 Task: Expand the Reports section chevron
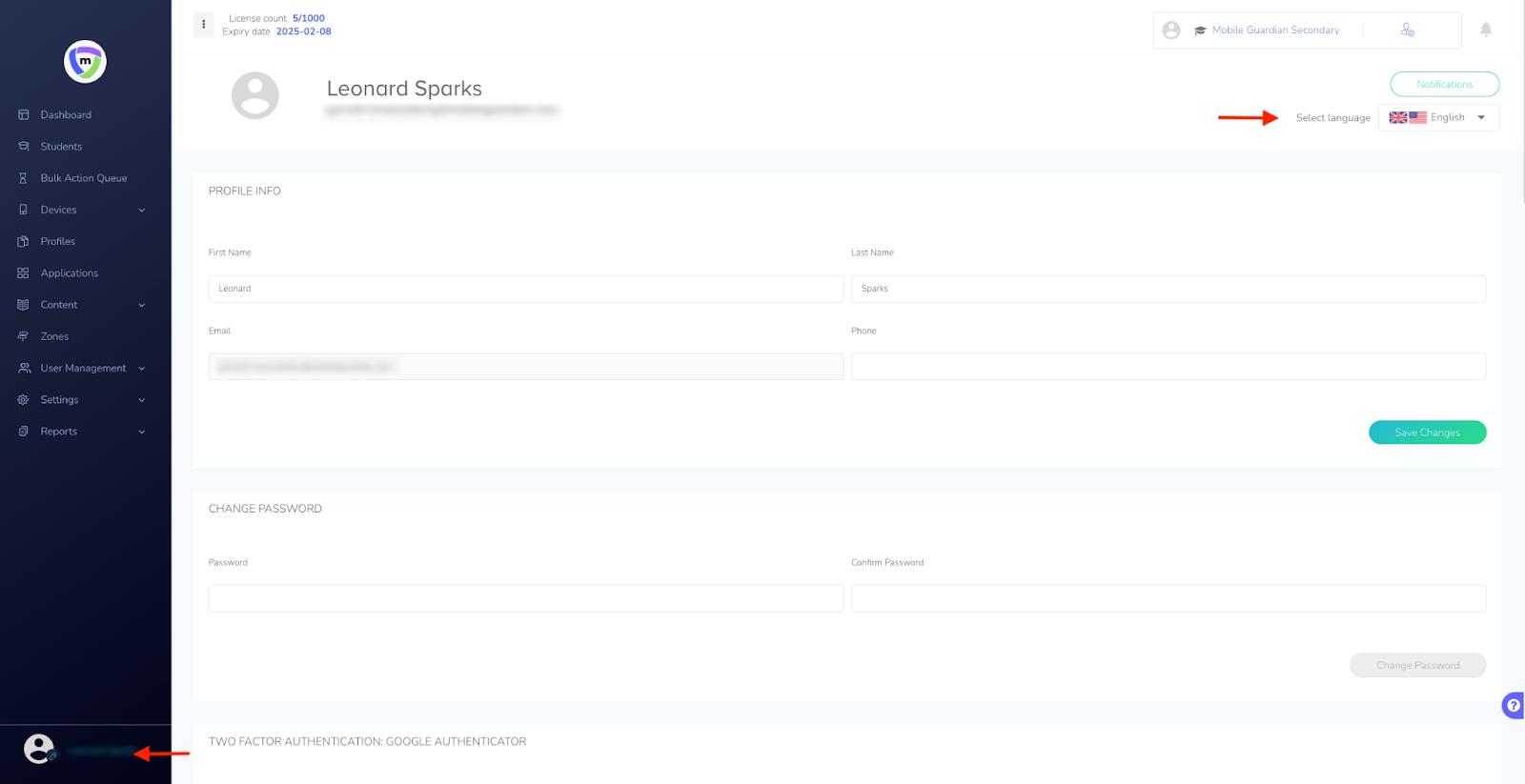point(142,432)
